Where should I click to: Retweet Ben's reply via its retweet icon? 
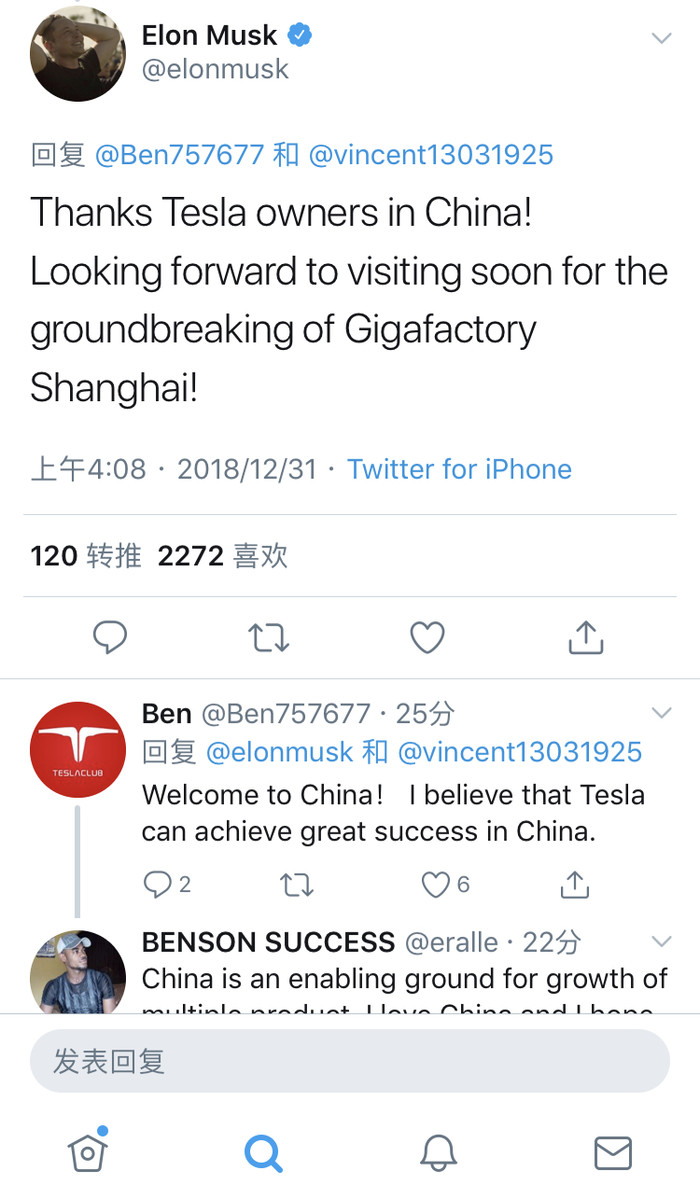point(296,884)
